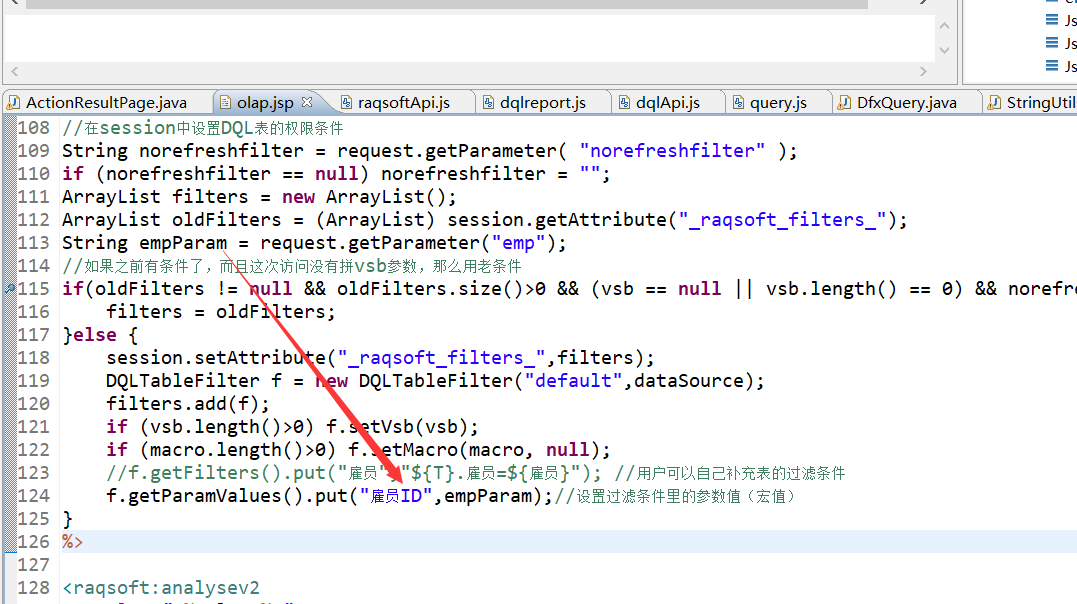Click the JSP file icon on olap.jsp tab

[225, 102]
